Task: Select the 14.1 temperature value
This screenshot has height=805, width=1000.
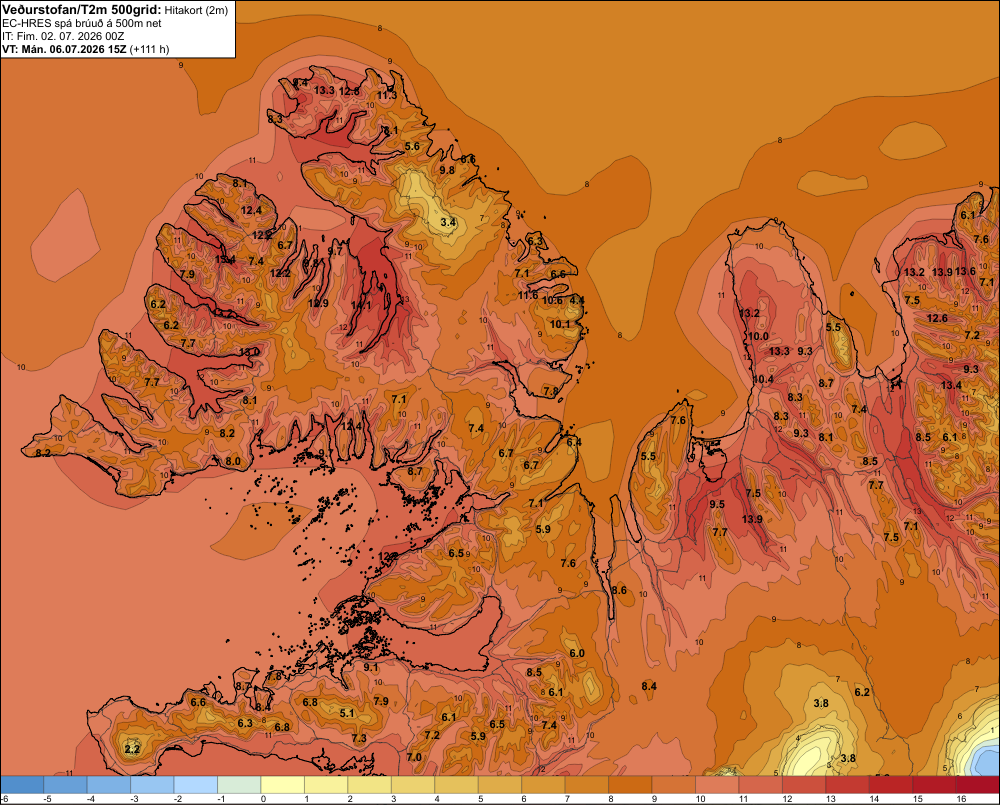Action: pos(361,306)
